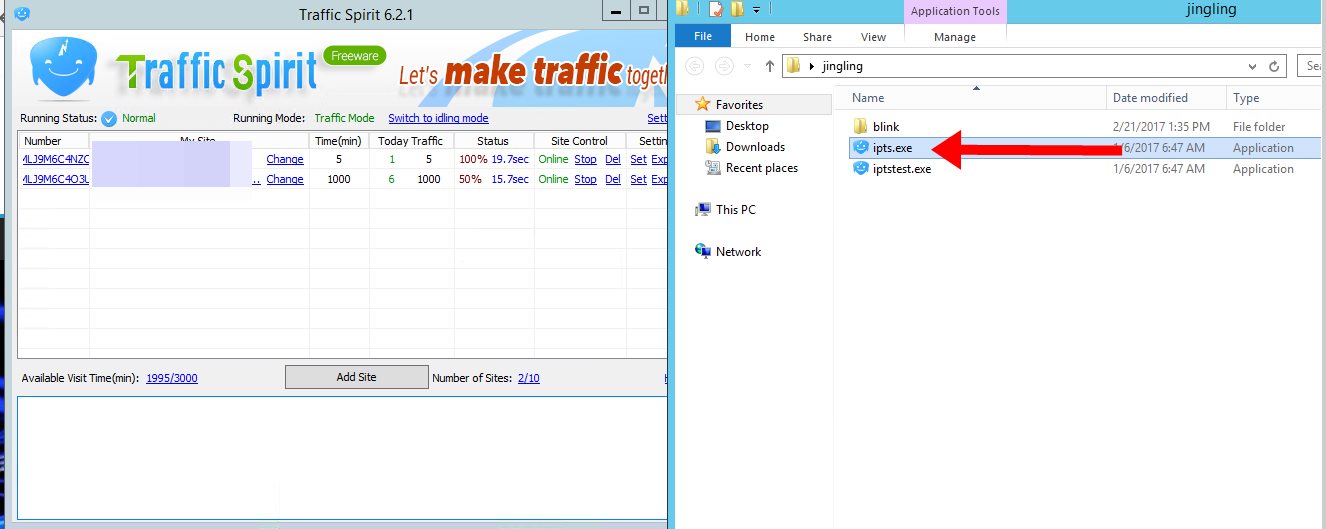Click Change link for the 4LJ9M6C4NZC site

tap(285, 159)
